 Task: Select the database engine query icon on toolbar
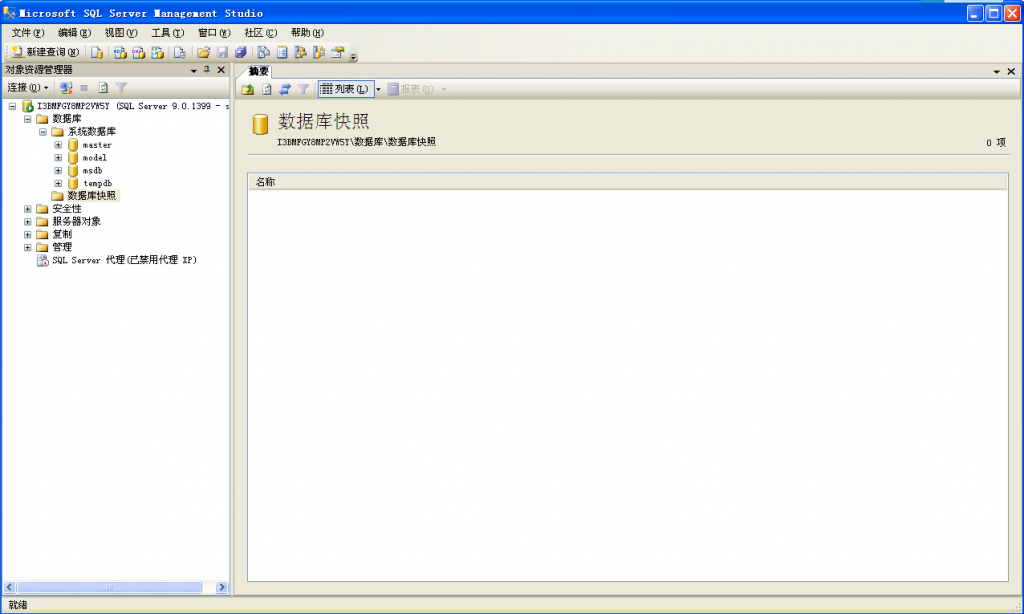coord(96,52)
